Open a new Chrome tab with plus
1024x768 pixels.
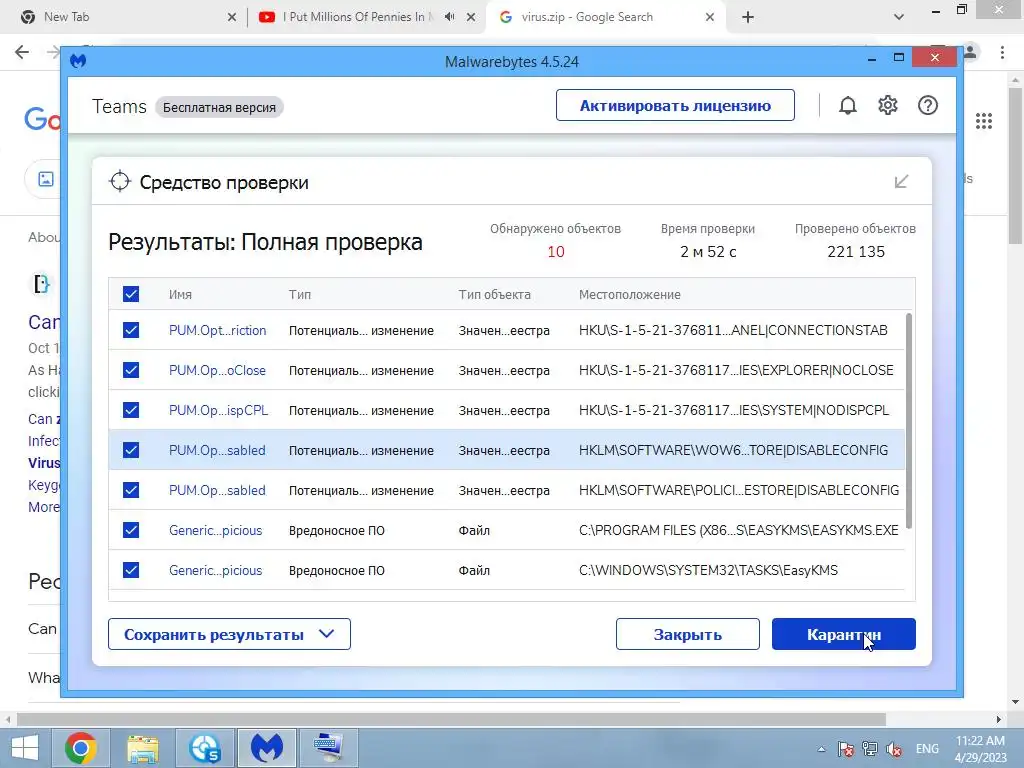pos(748,17)
